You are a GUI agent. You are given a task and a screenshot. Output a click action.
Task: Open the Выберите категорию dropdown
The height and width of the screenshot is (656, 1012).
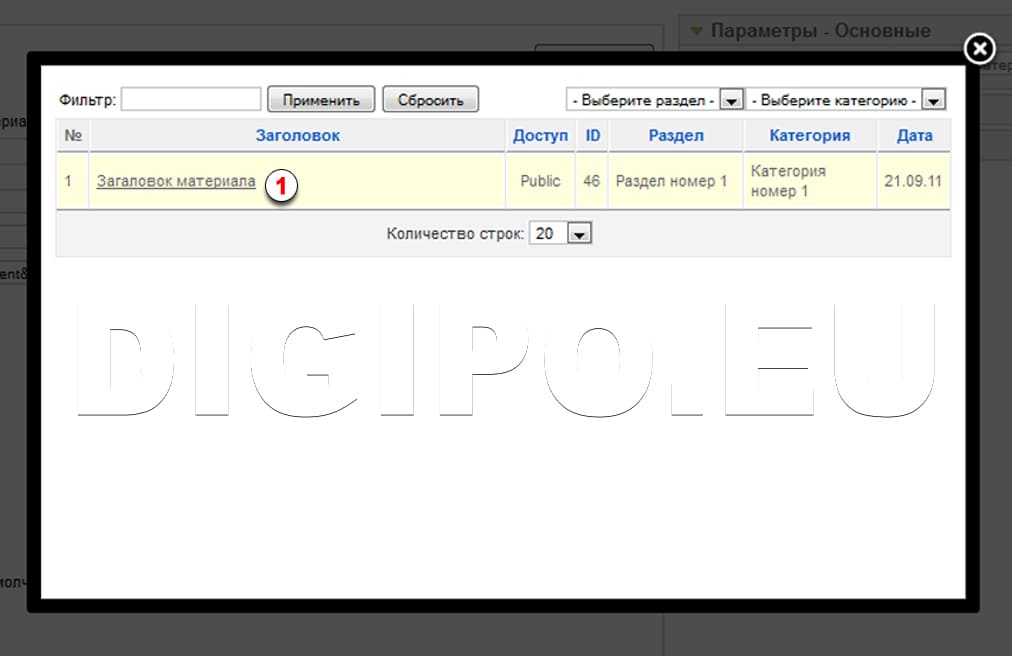pyautogui.click(x=846, y=100)
